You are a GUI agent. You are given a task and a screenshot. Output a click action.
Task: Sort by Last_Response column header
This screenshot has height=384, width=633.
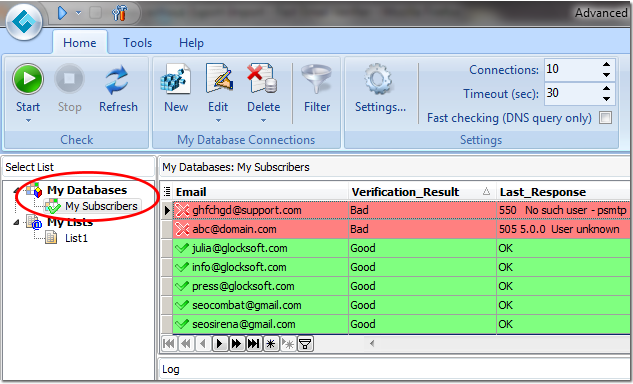(564, 192)
